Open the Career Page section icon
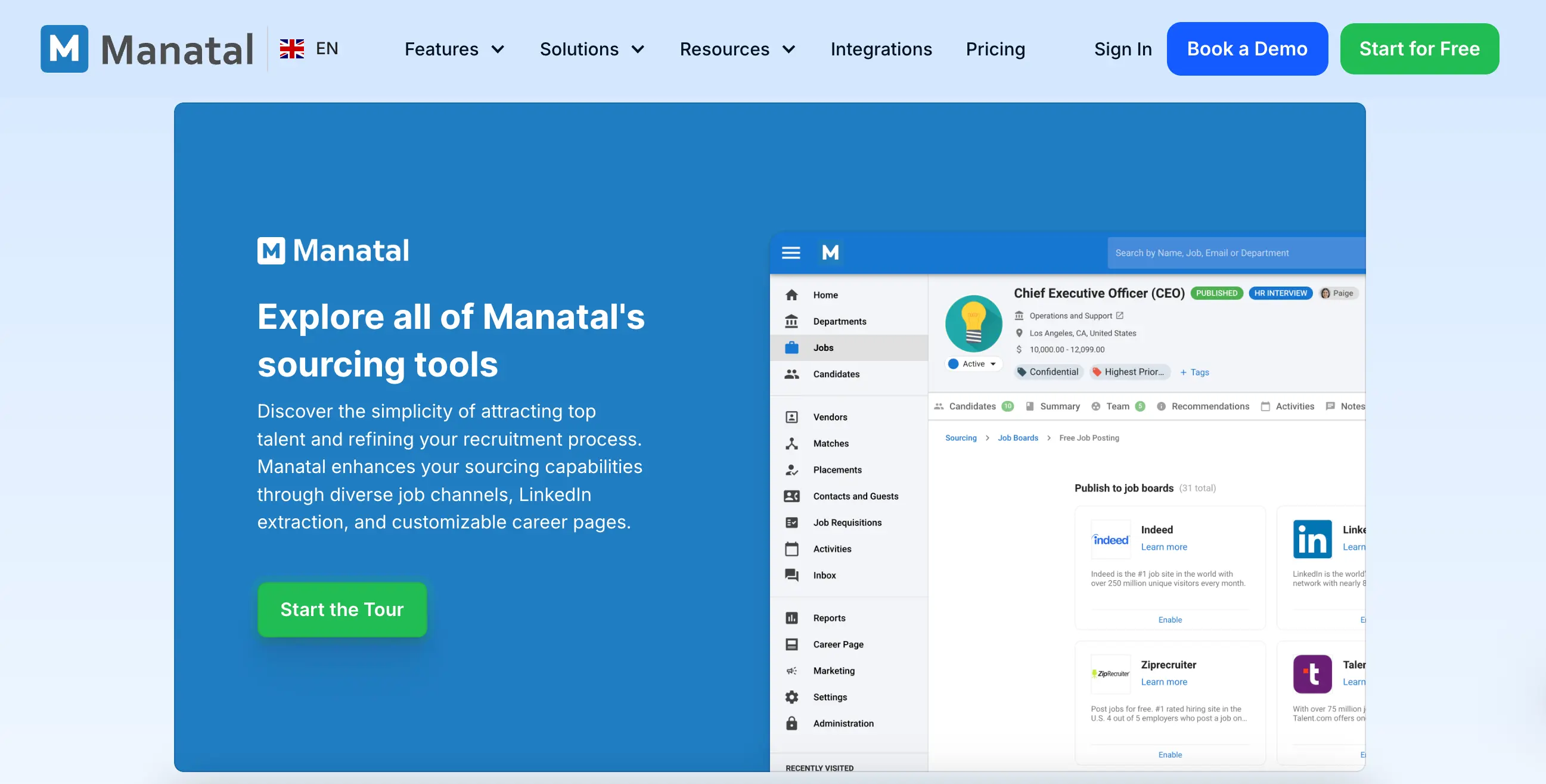The image size is (1546, 784). [792, 643]
